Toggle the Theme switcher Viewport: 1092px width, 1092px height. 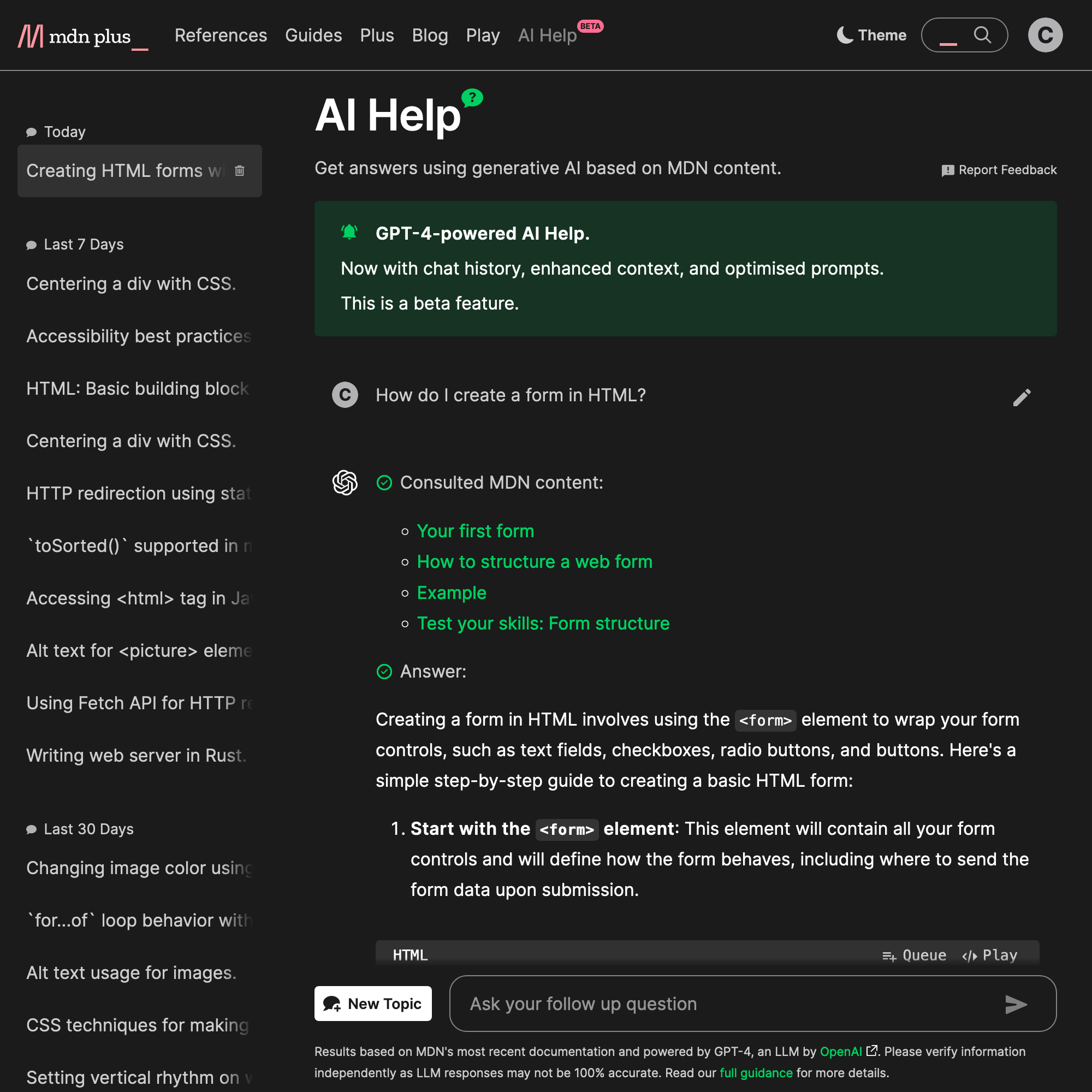point(871,35)
